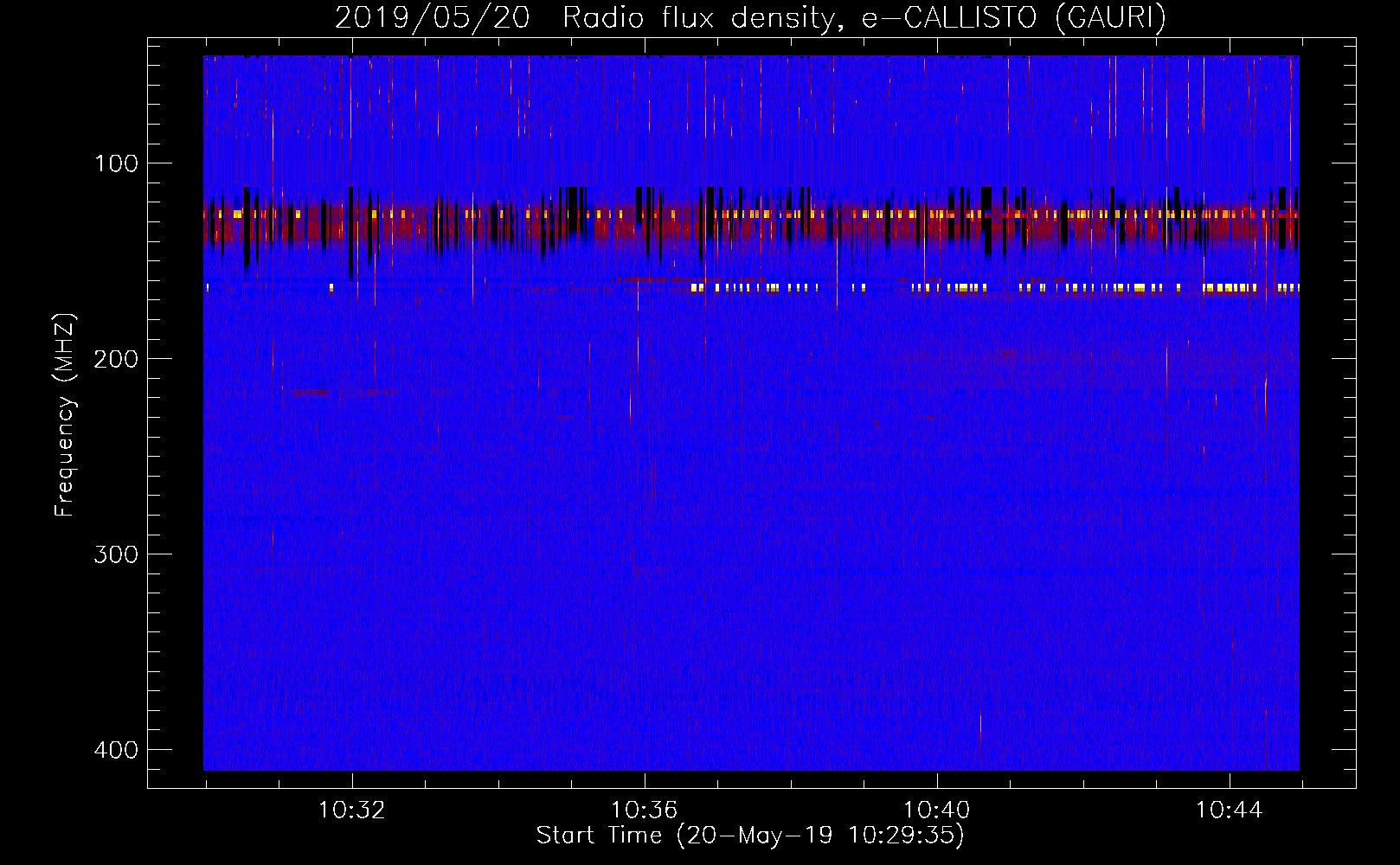Screen dimensions: 1400x865
Task: Click the 10:36 time tick label
Action: click(x=644, y=811)
